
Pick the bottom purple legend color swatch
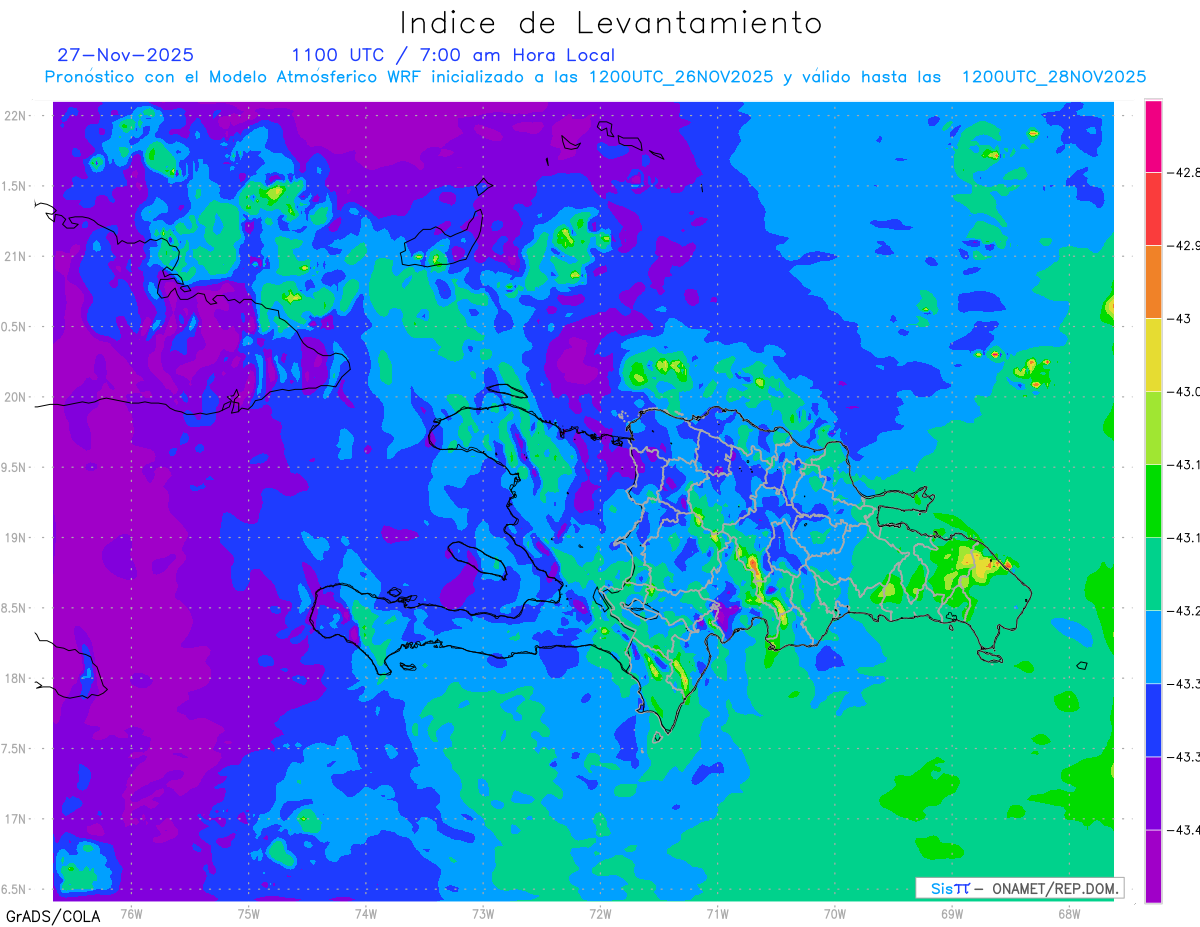[x=1153, y=866]
